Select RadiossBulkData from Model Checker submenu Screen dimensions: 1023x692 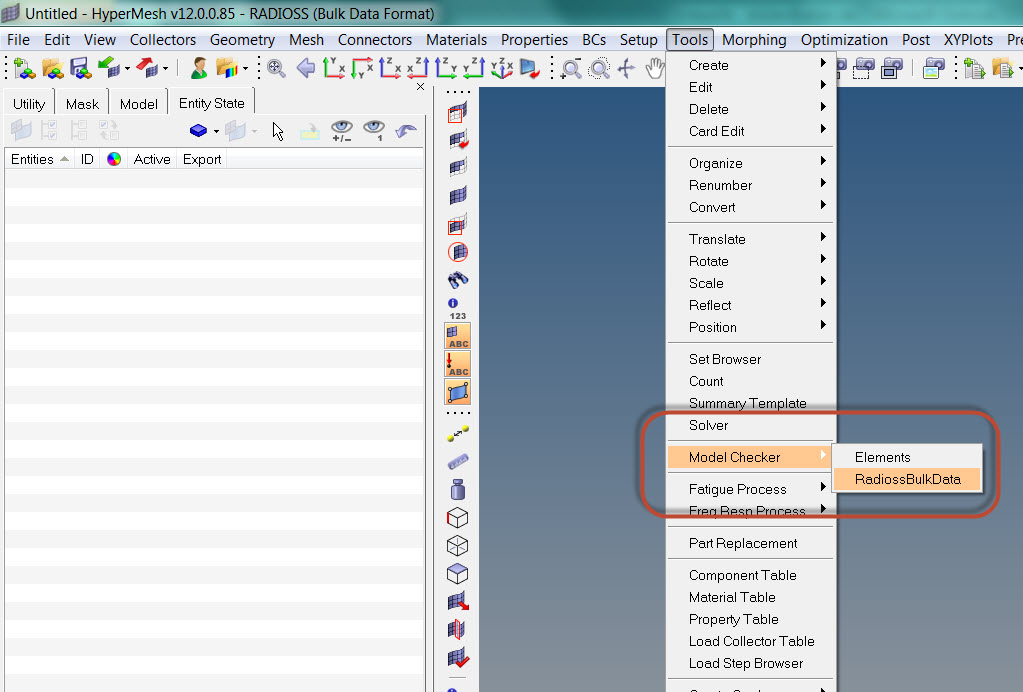(908, 479)
